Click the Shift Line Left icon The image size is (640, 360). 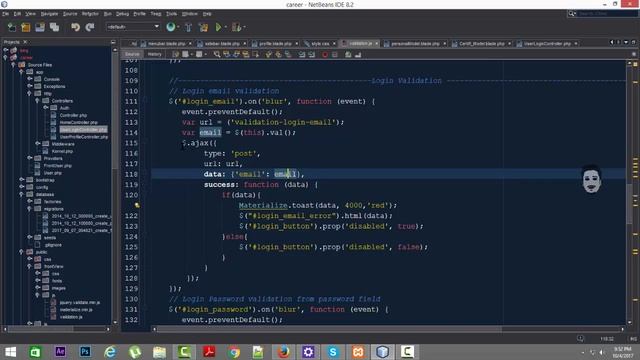tap(302, 54)
